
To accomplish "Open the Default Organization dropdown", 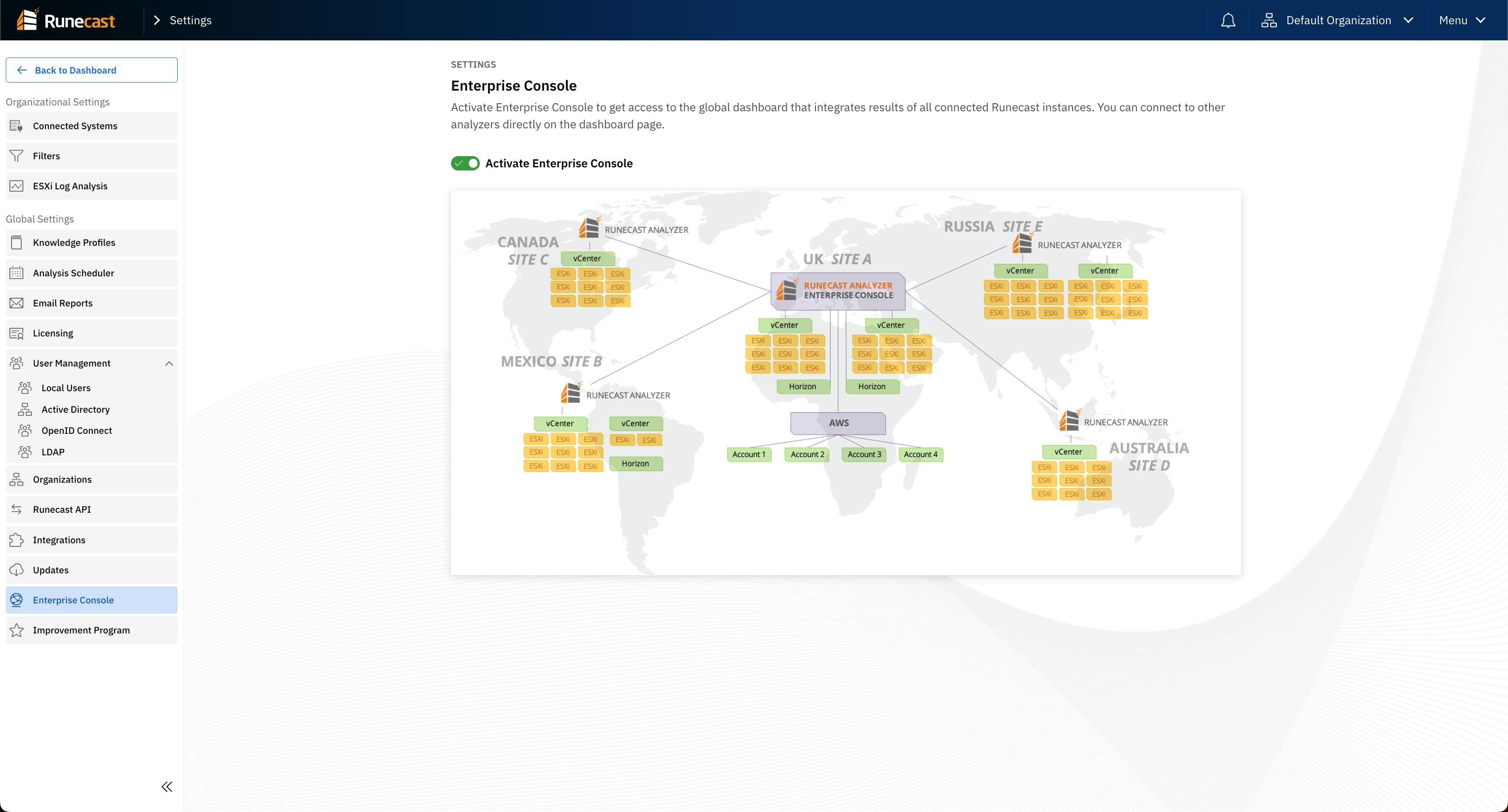I will click(1337, 21).
